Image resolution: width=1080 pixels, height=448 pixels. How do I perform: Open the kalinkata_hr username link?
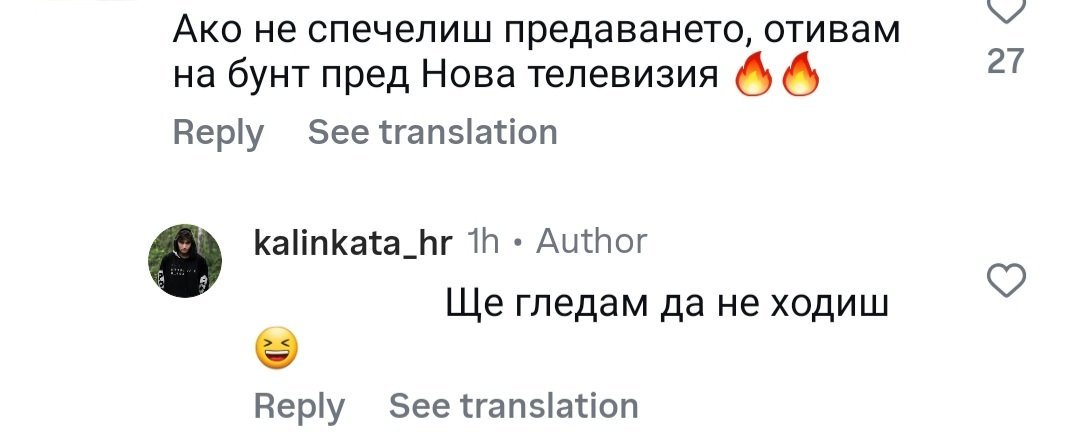353,243
